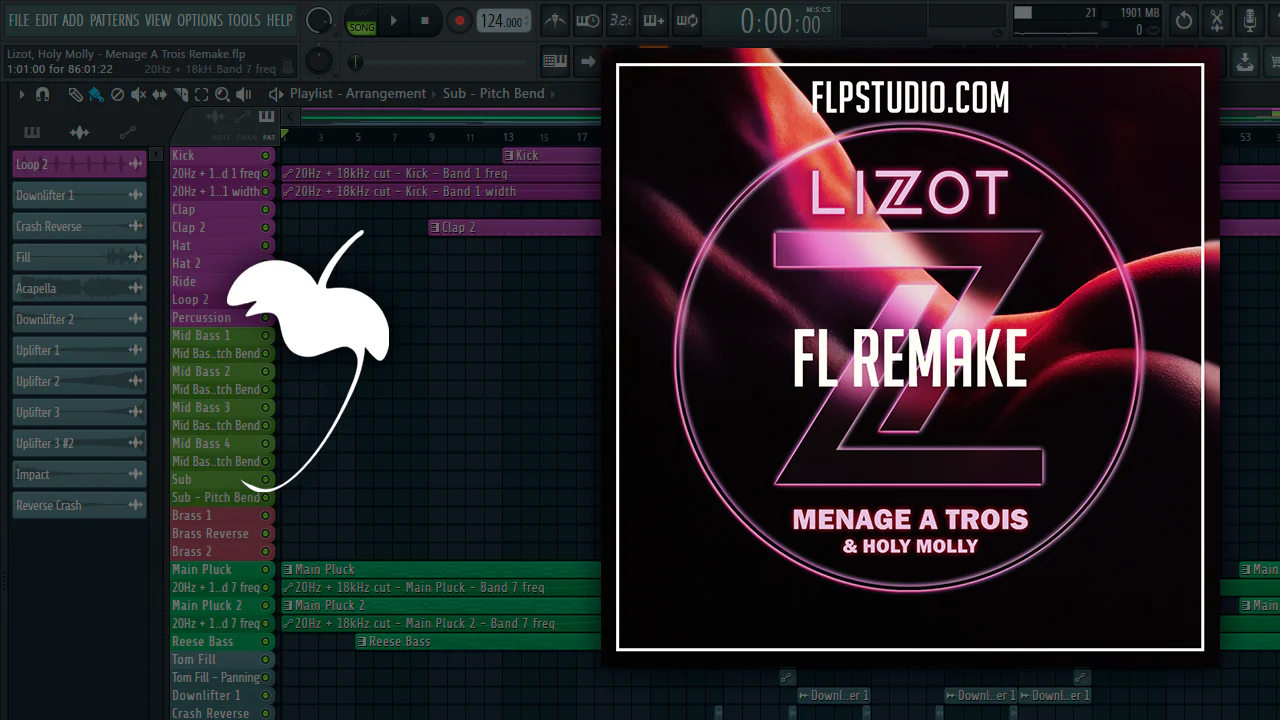This screenshot has height=720, width=1280.
Task: Open the HELP menu
Action: 280,20
